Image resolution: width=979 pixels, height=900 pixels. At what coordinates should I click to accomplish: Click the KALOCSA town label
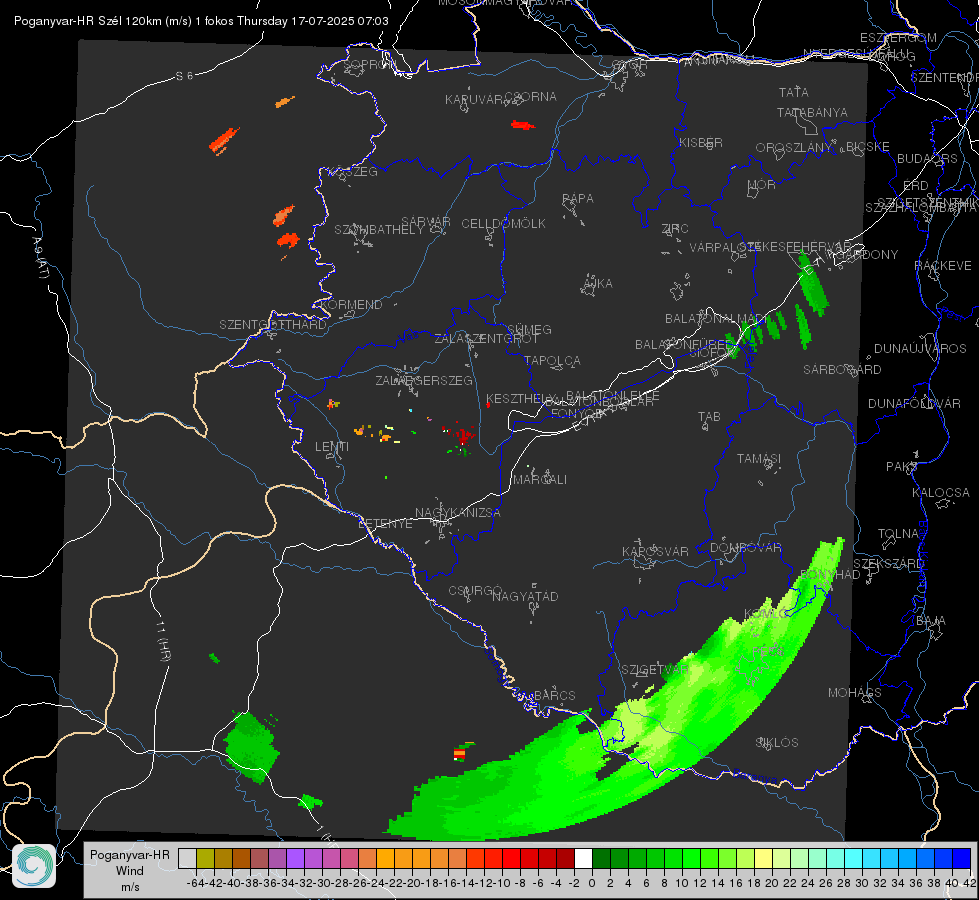click(940, 493)
